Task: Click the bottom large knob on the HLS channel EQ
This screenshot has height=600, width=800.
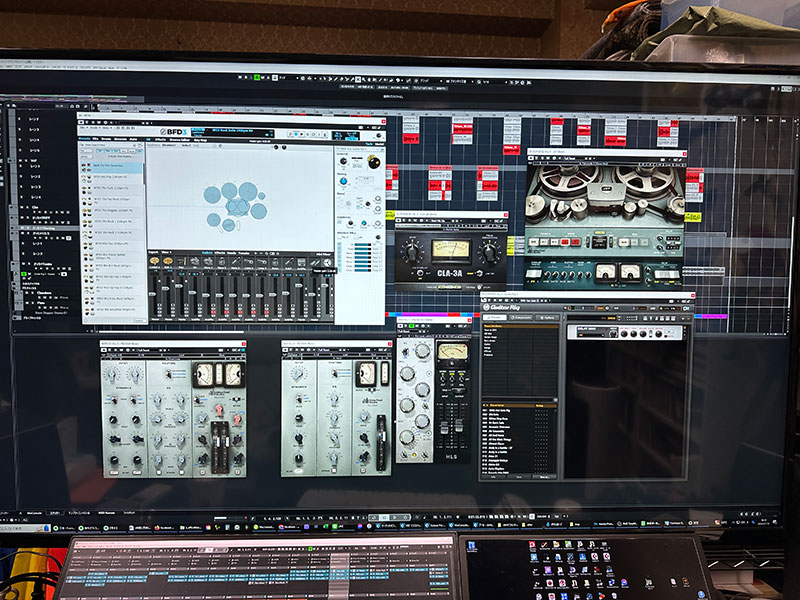Action: click(x=407, y=437)
